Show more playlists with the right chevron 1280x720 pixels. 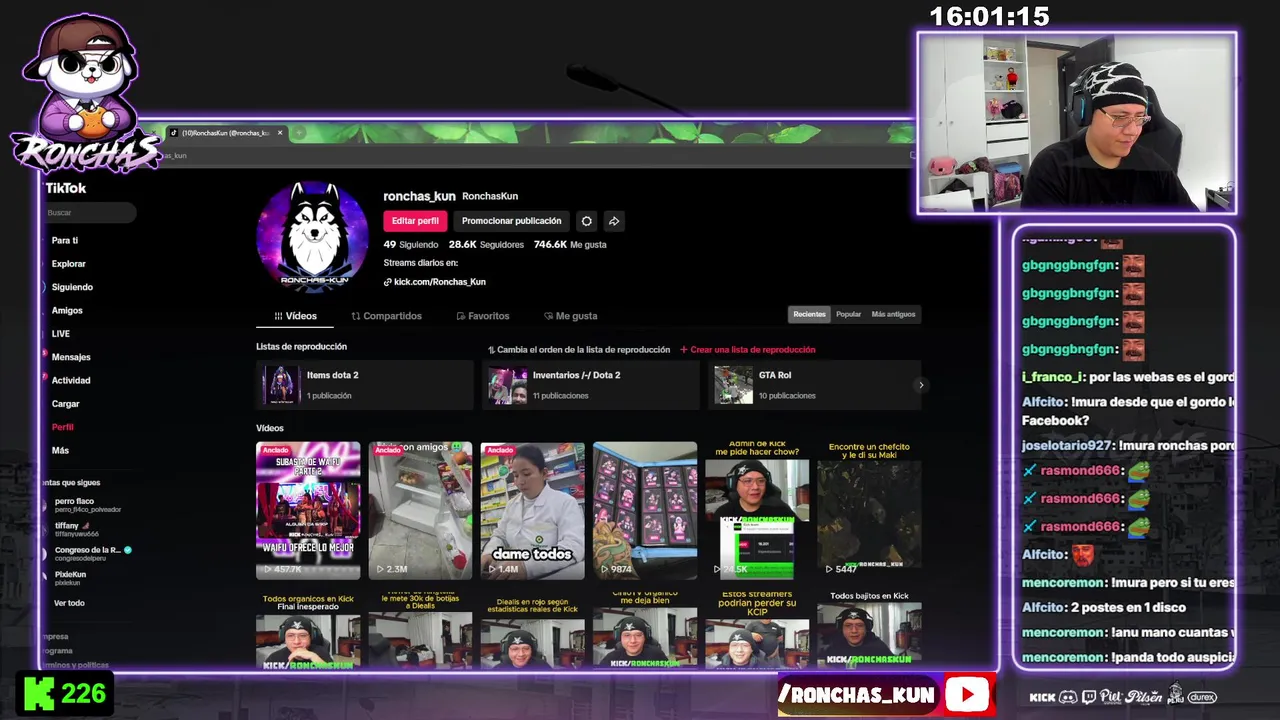coord(921,385)
